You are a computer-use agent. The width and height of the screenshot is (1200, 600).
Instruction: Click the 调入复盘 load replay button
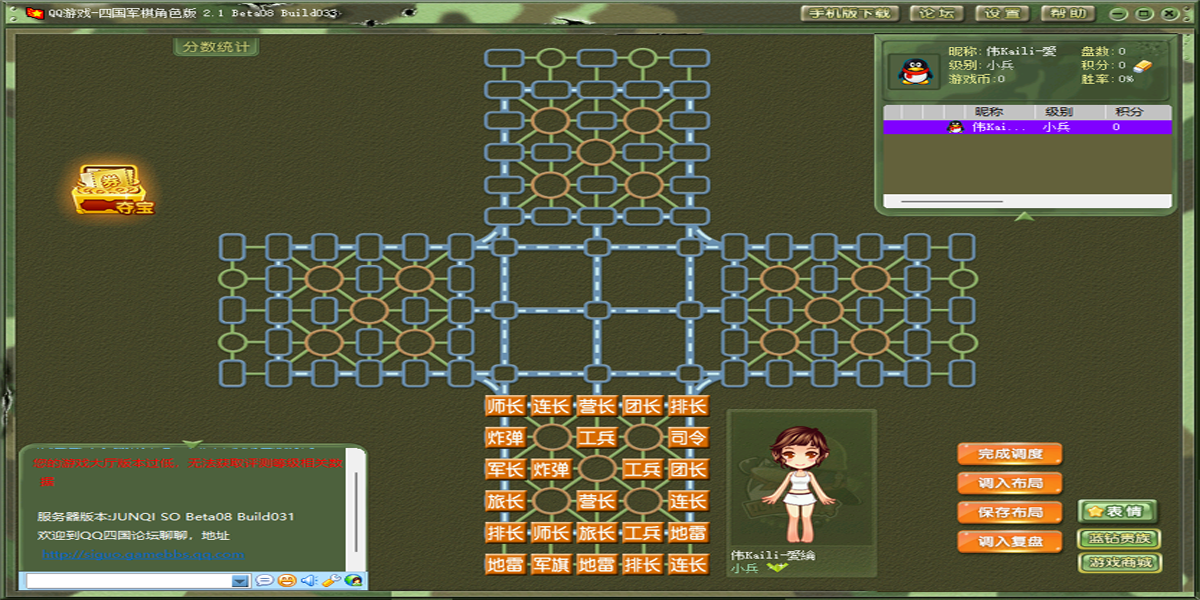coord(1009,541)
